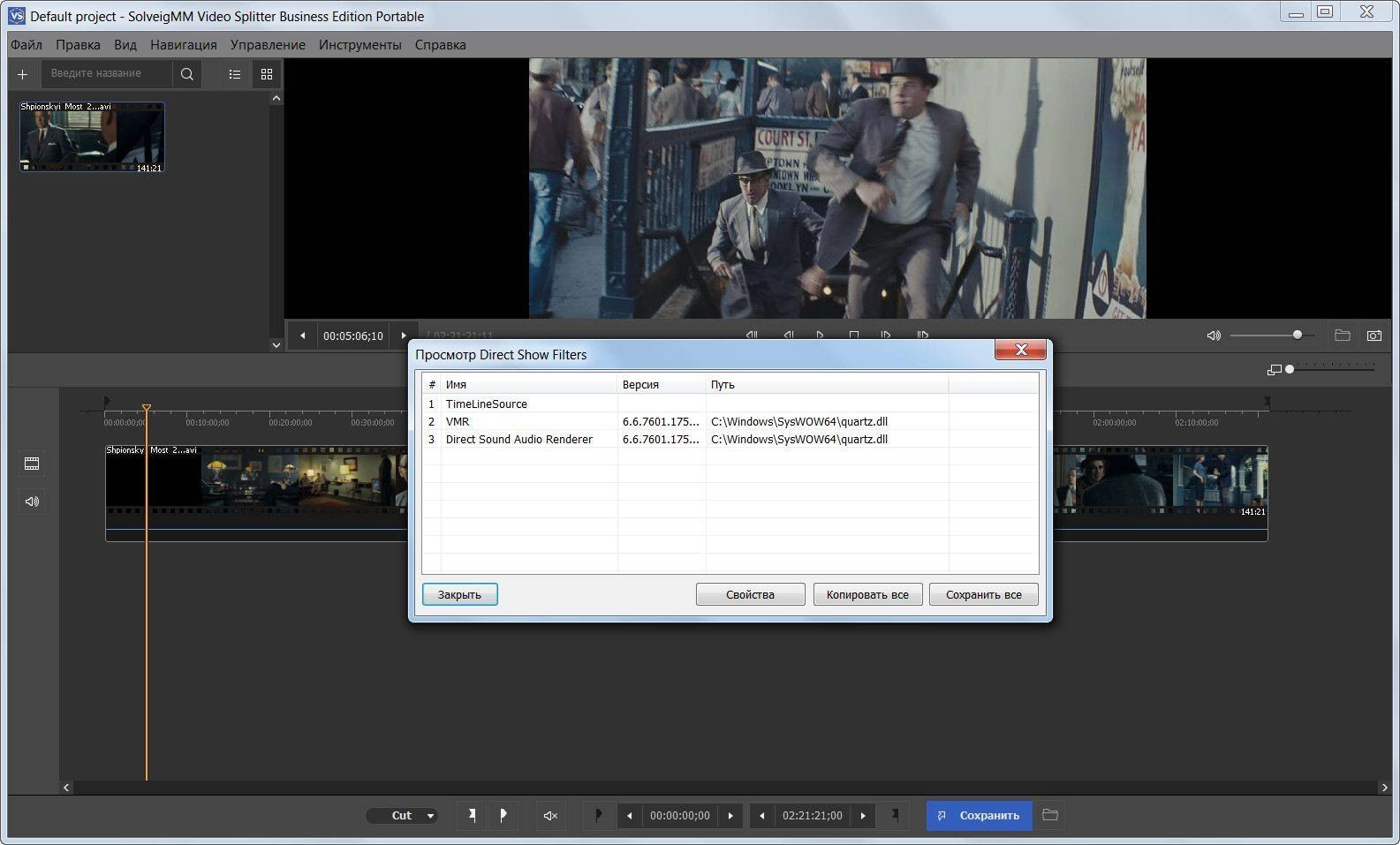Image resolution: width=1400 pixels, height=845 pixels.
Task: Click the media name search field
Action: coord(108,73)
